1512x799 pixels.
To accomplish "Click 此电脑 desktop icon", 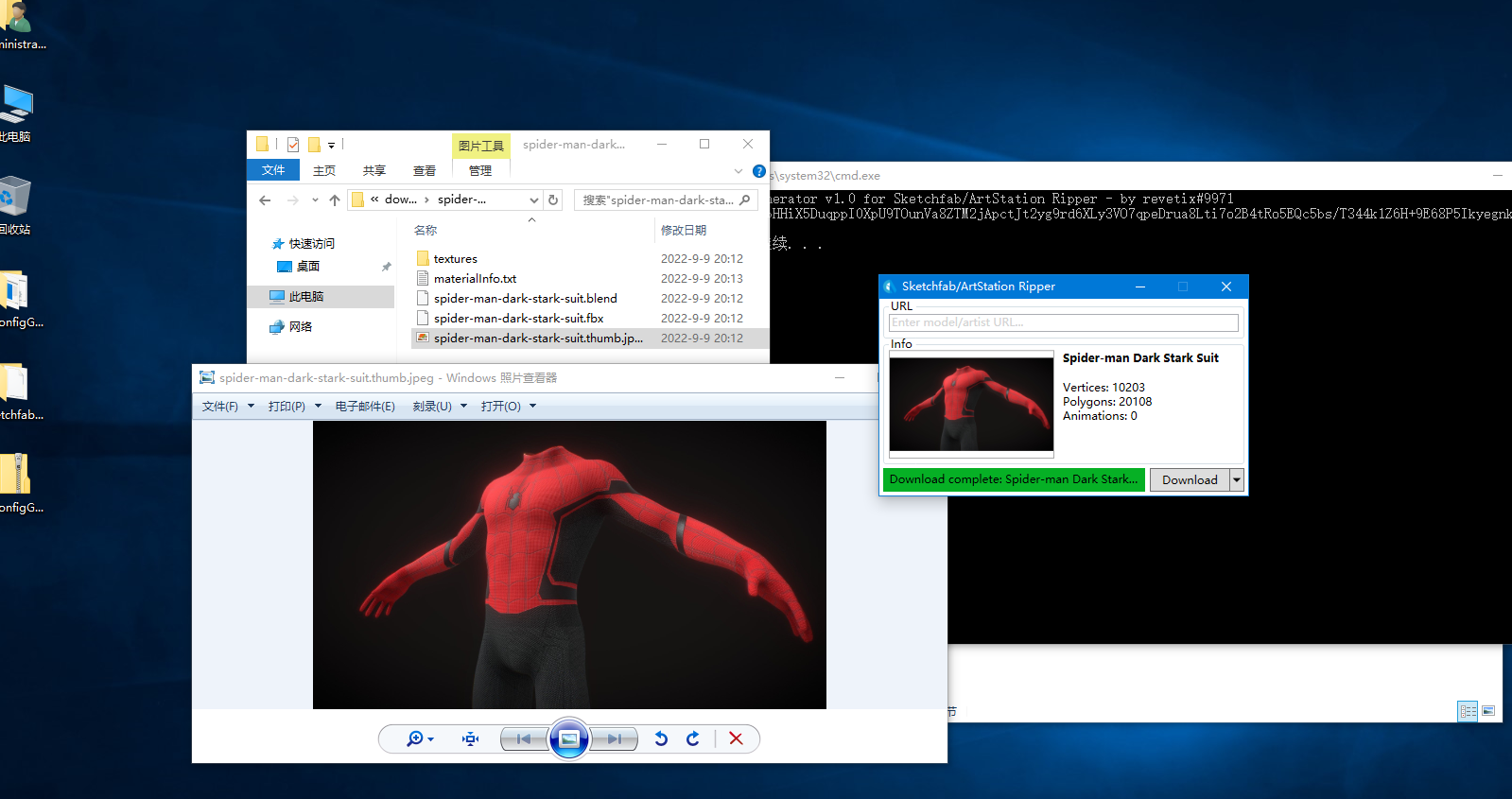I will click(x=16, y=112).
